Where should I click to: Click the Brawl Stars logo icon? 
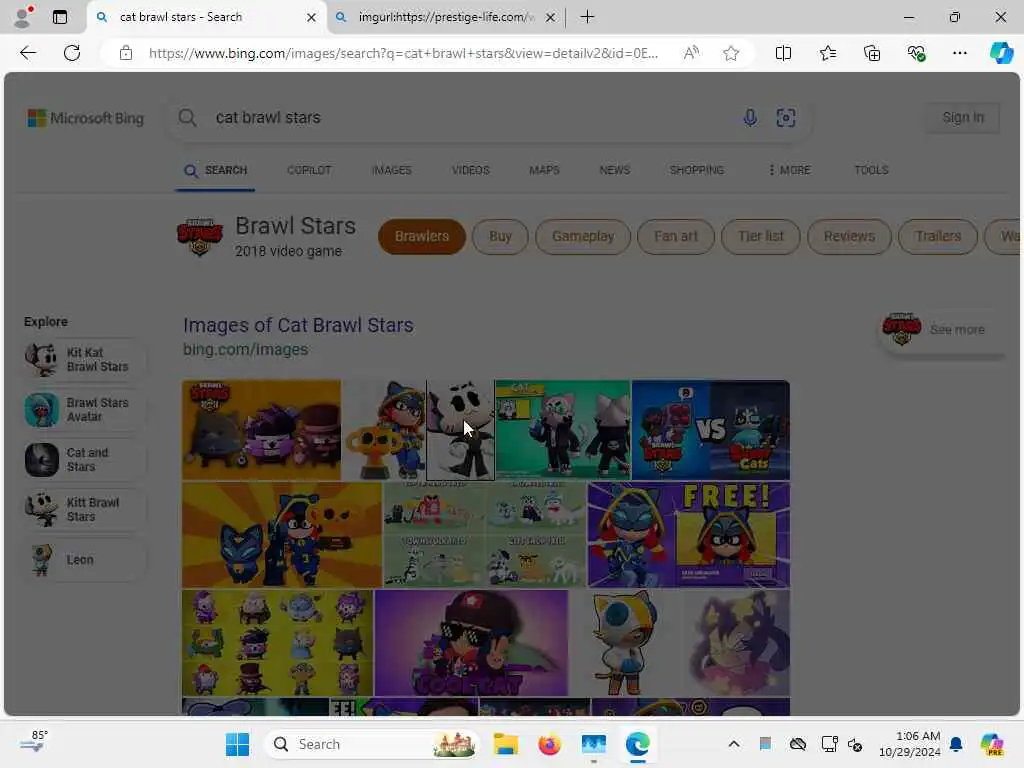click(200, 237)
